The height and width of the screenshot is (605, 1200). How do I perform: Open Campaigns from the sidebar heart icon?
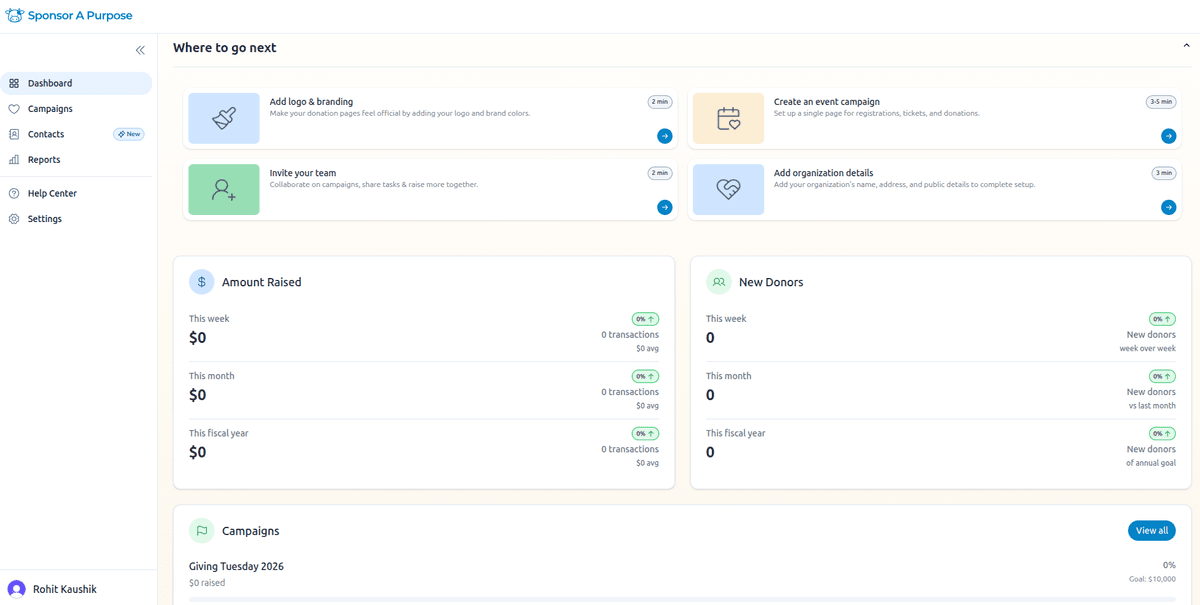[16, 108]
